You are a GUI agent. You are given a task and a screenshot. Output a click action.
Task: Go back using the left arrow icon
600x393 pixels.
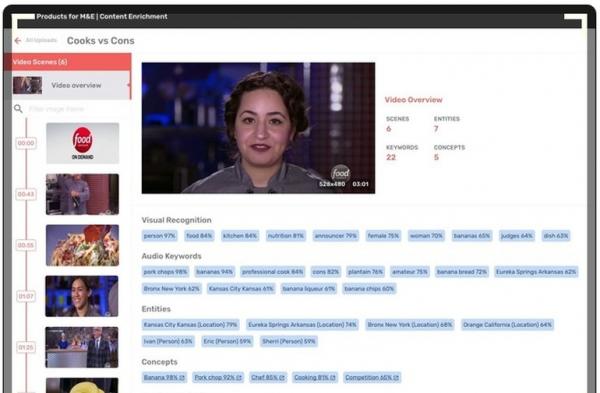click(x=18, y=41)
